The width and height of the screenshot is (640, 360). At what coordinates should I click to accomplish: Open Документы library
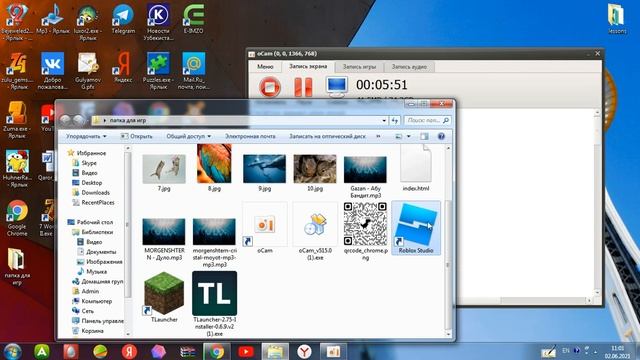[x=101, y=252]
